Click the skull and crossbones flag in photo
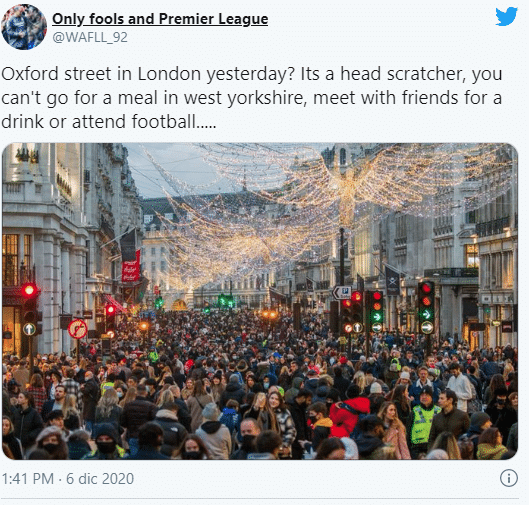Screen dimensions: 529x505 (392, 281)
